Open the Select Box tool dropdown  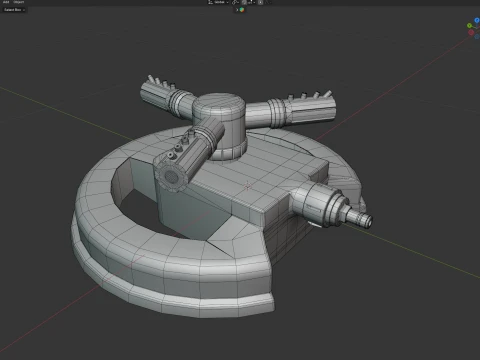click(x=14, y=10)
